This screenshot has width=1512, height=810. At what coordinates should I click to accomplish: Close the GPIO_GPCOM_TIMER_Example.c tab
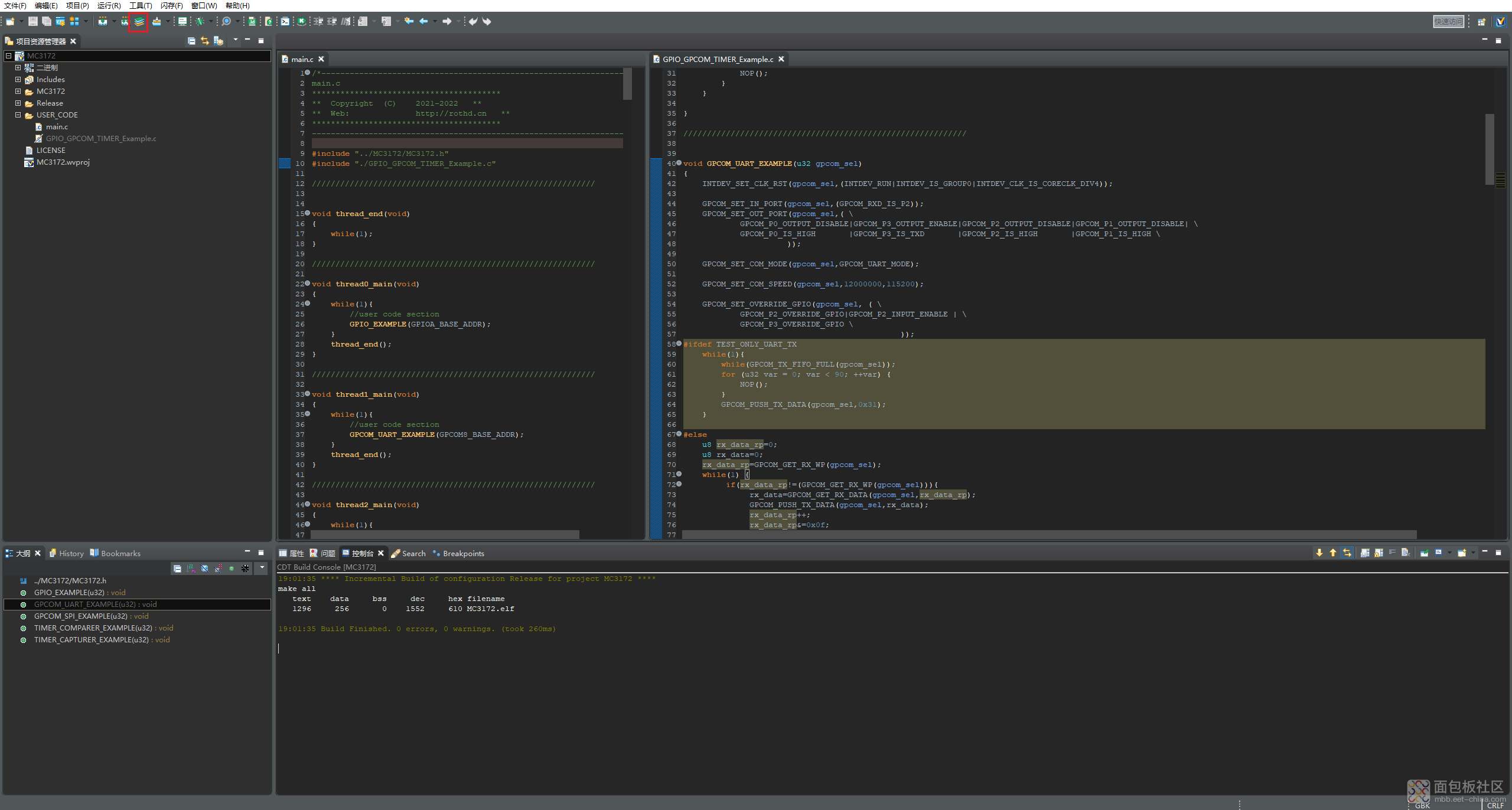click(781, 59)
